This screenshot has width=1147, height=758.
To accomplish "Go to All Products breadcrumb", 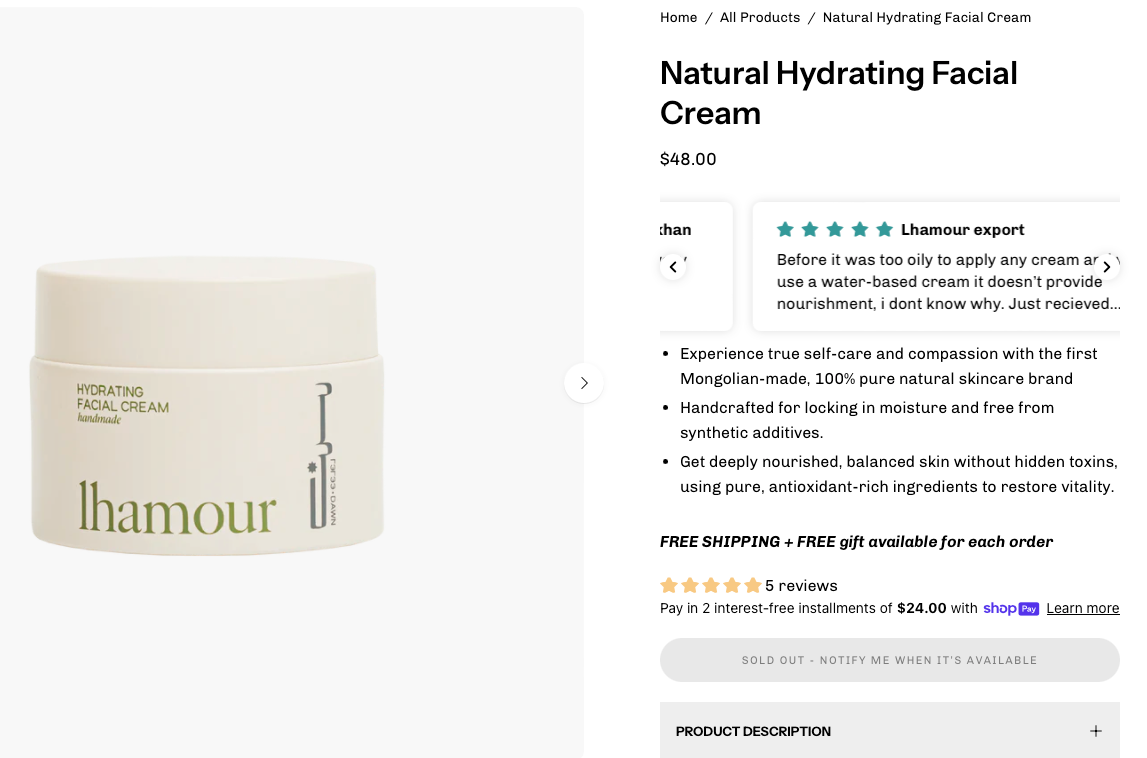I will pos(759,18).
